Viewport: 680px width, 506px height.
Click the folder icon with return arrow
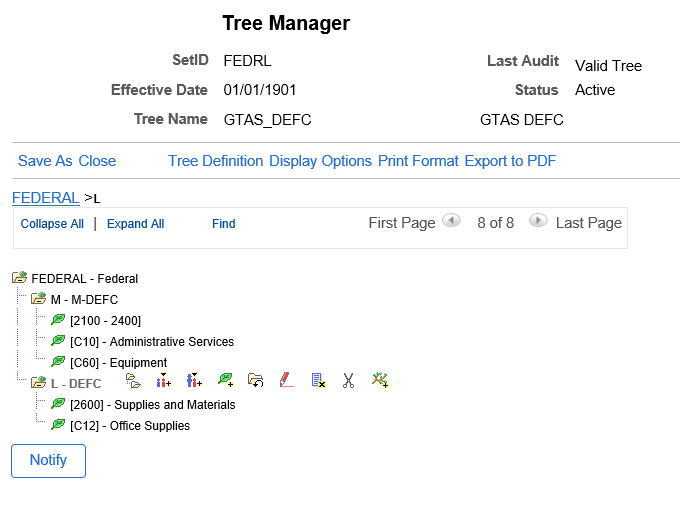click(x=255, y=380)
